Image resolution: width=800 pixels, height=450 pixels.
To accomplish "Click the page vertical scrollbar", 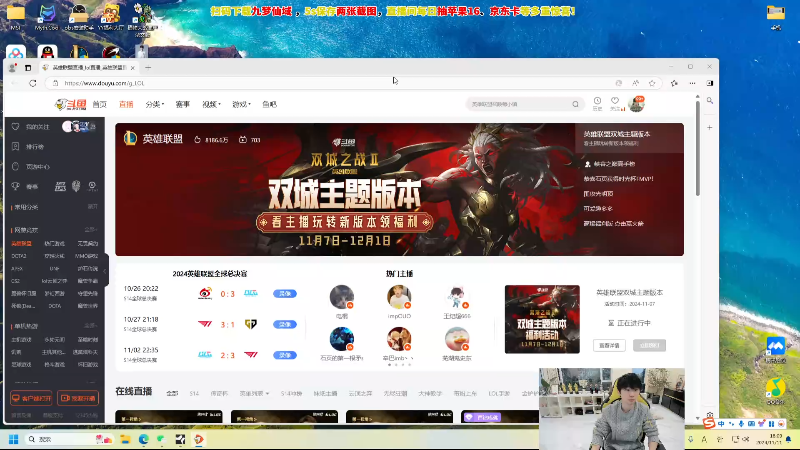I will [697, 148].
